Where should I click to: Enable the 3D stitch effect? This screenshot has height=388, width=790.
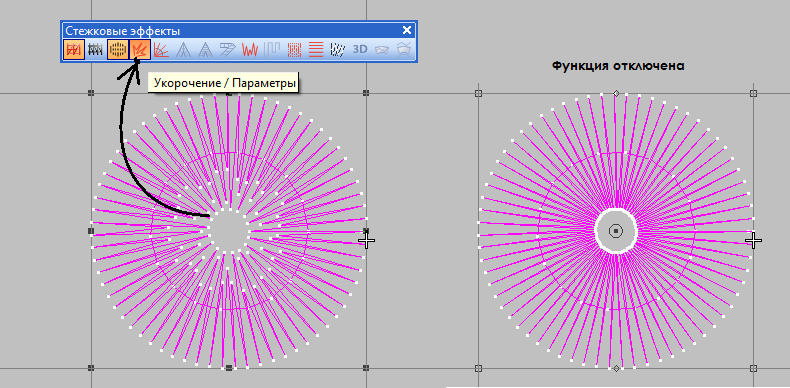coord(360,49)
